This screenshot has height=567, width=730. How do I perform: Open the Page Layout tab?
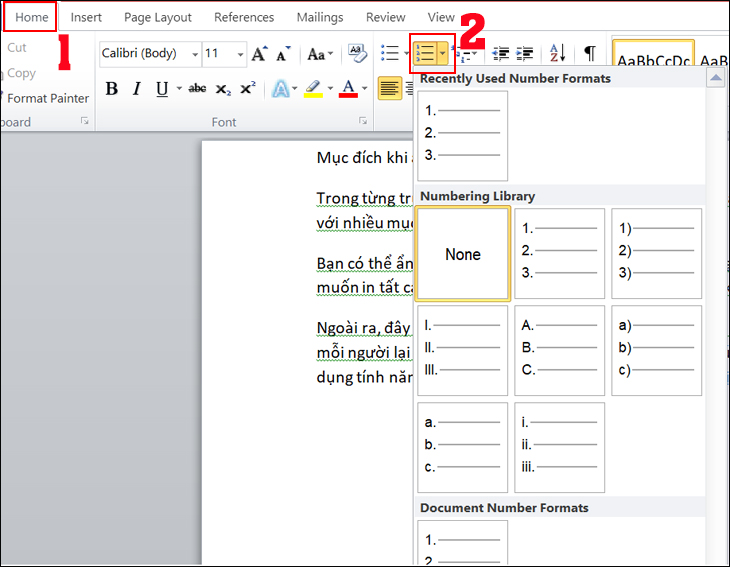(x=157, y=17)
